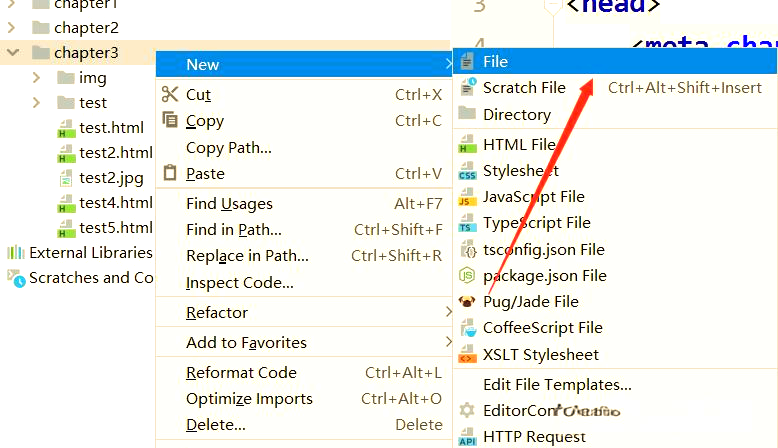778x448 pixels.
Task: Click CoffeeScript File label
Action: click(x=543, y=327)
